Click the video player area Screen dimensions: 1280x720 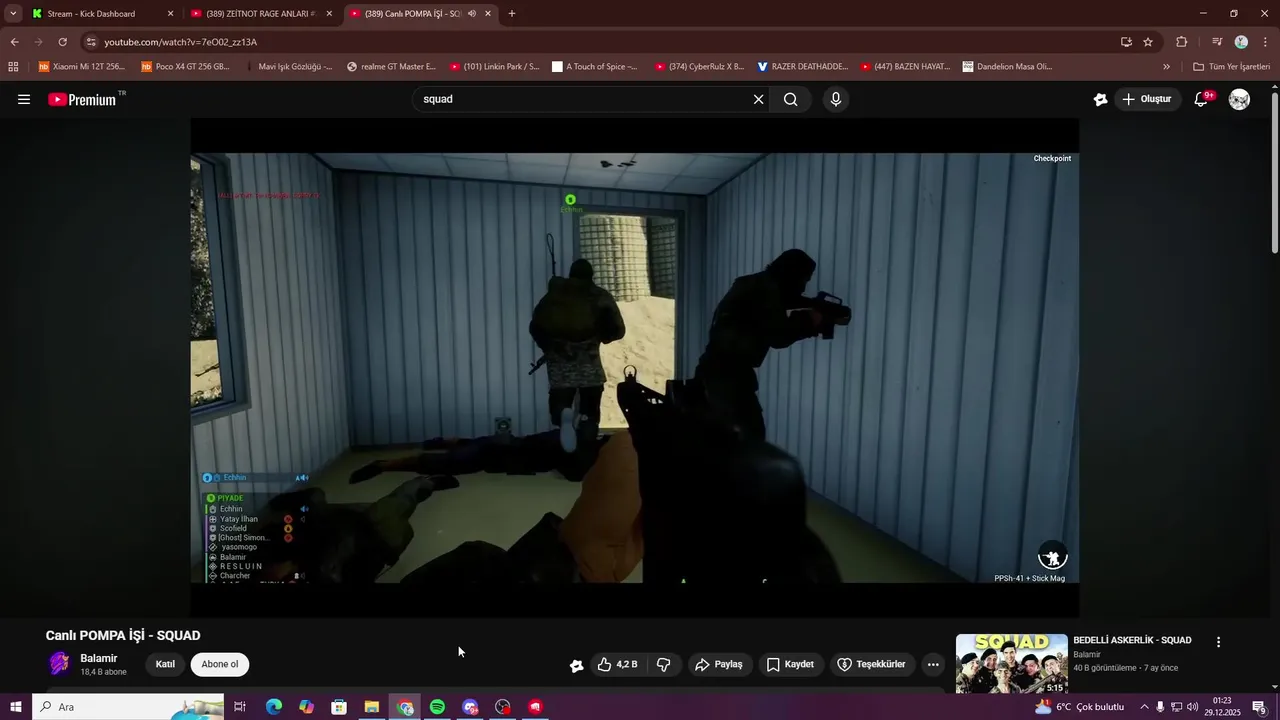[x=635, y=368]
